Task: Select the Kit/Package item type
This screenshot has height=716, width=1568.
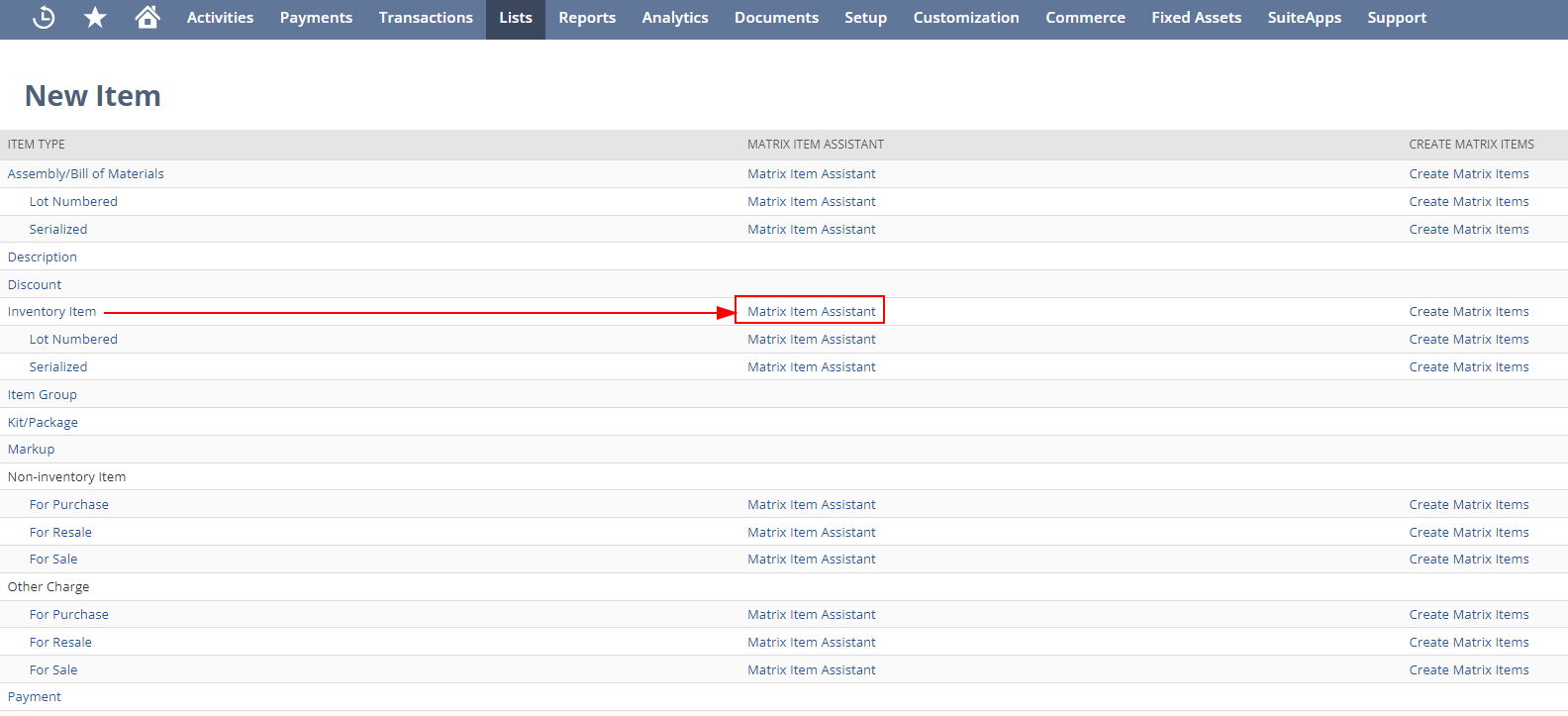Action: tap(43, 423)
